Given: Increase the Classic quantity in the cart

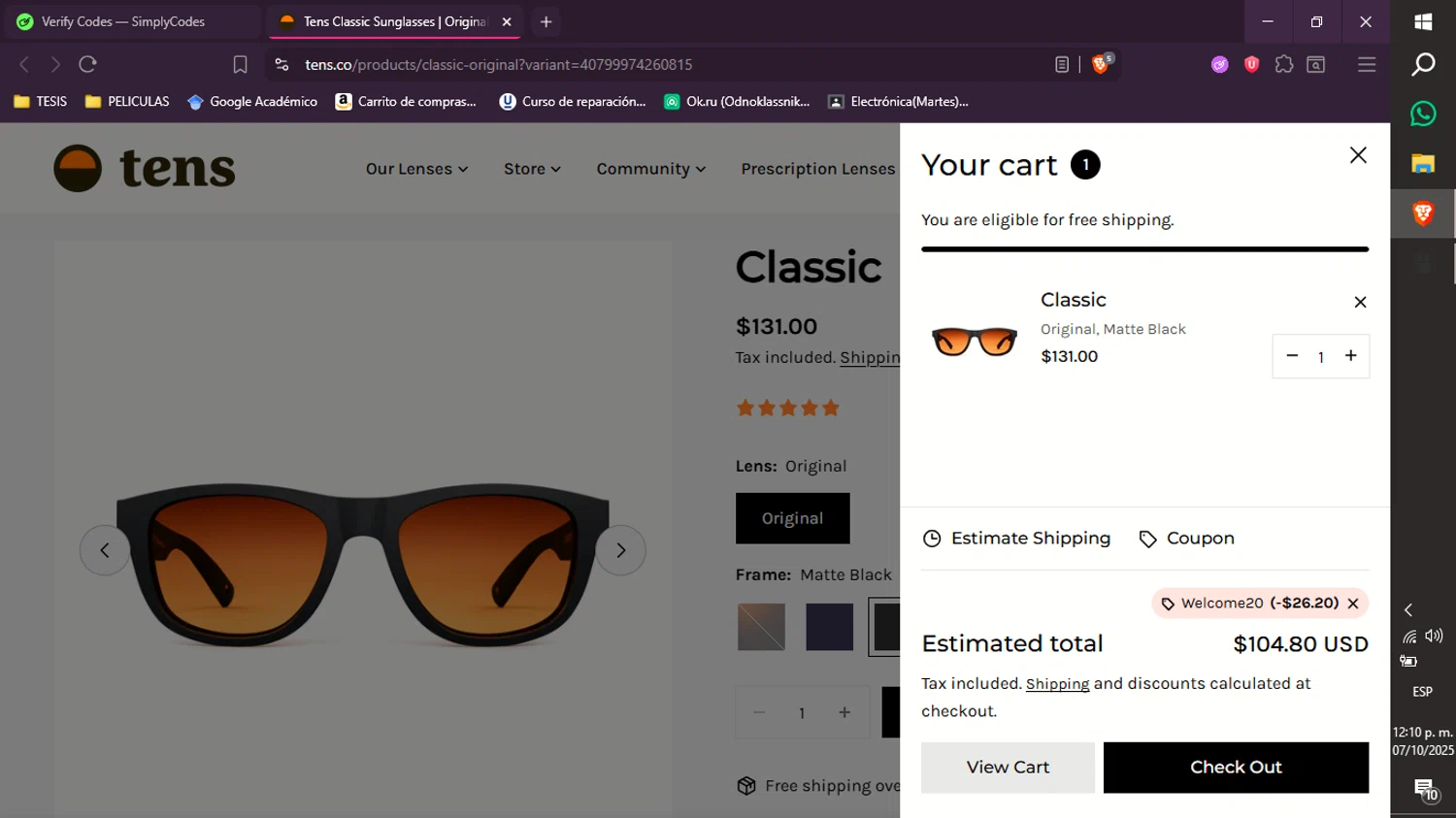Looking at the screenshot, I should (x=1350, y=356).
